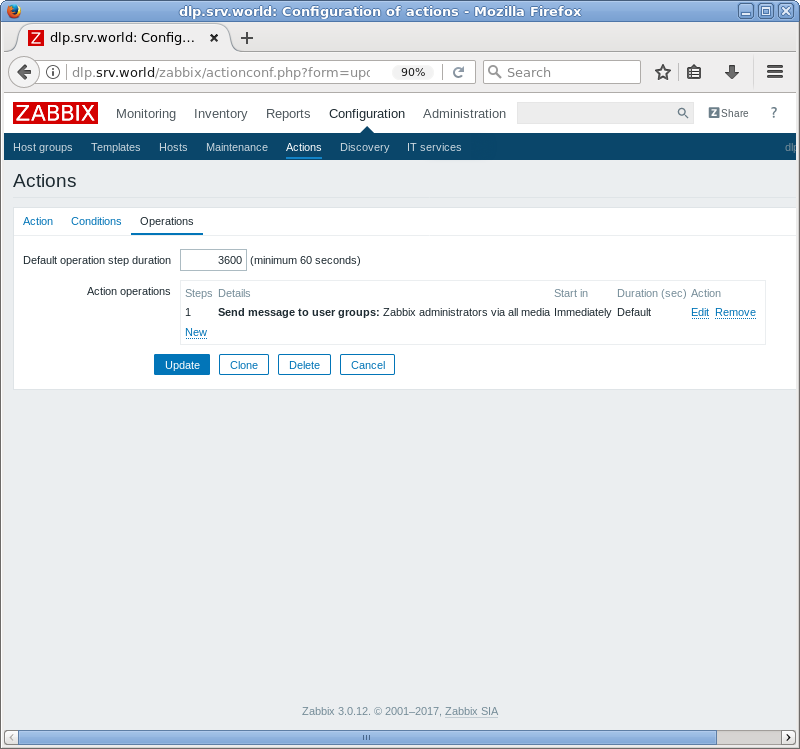The image size is (800, 749).
Task: Click the Delete button
Action: pyautogui.click(x=304, y=365)
